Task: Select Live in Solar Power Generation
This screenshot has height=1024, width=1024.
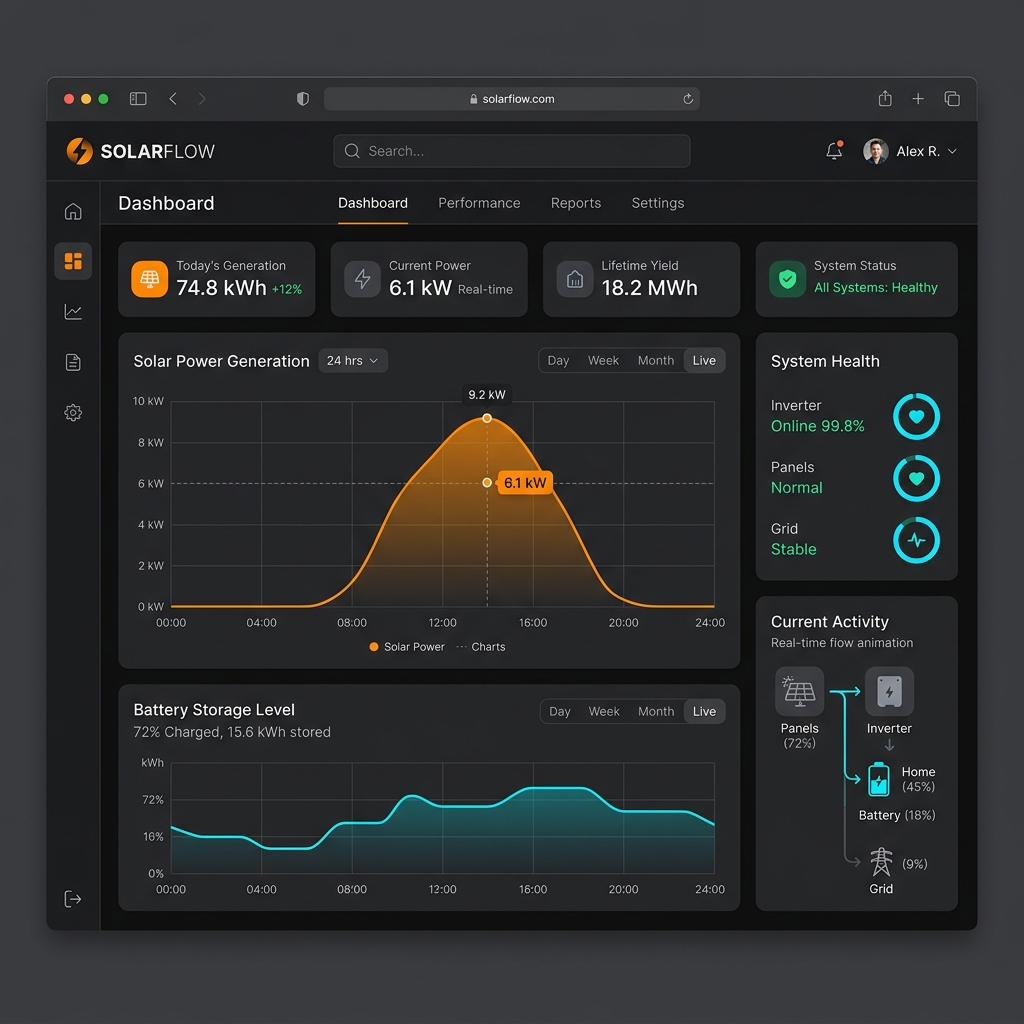Action: click(704, 360)
